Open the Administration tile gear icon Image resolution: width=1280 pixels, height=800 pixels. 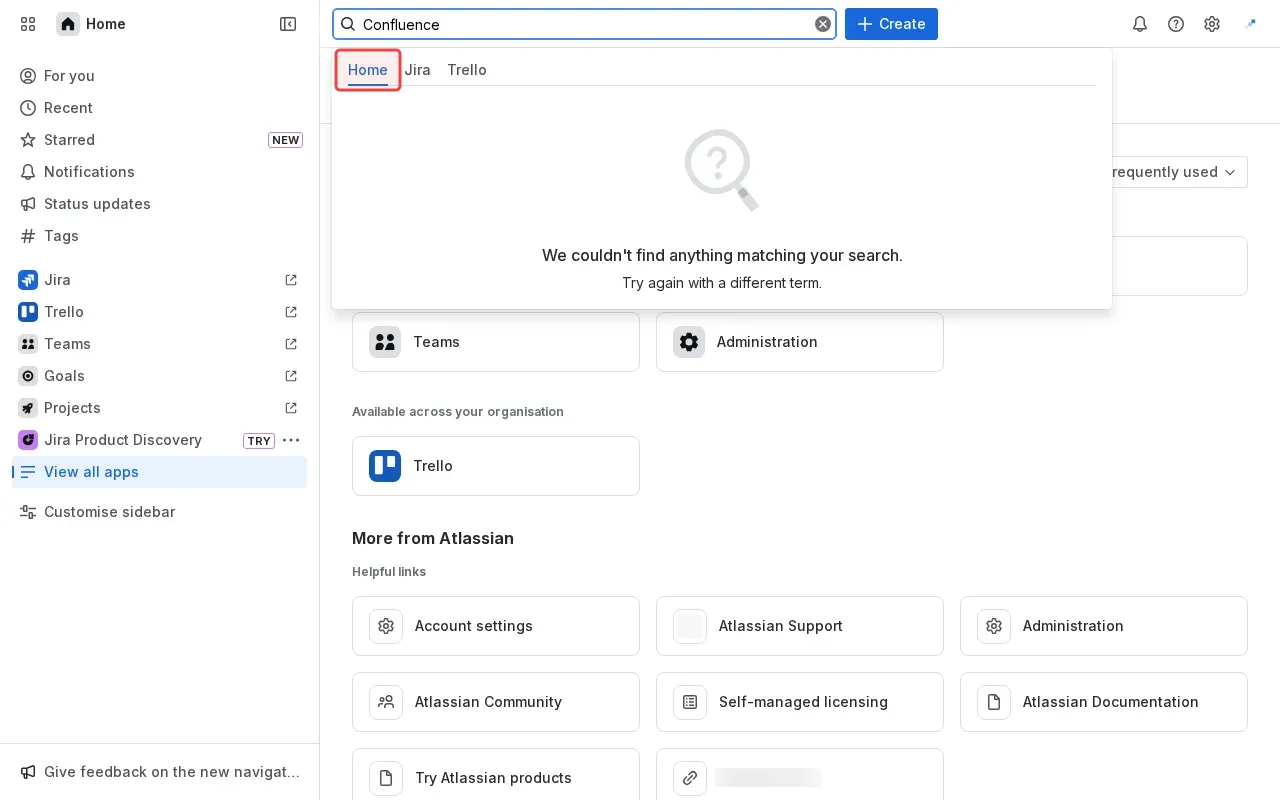point(689,342)
